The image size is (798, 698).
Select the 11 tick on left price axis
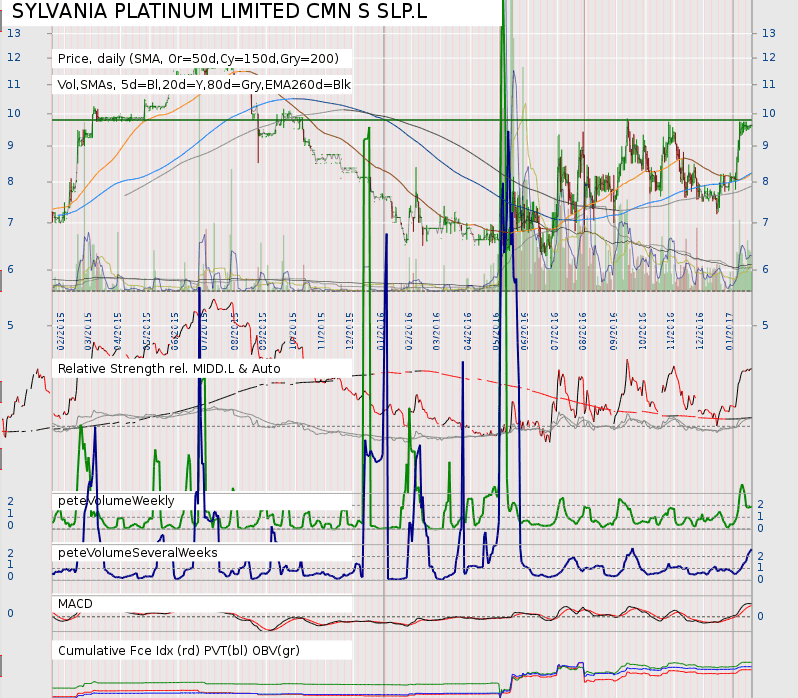14,84
